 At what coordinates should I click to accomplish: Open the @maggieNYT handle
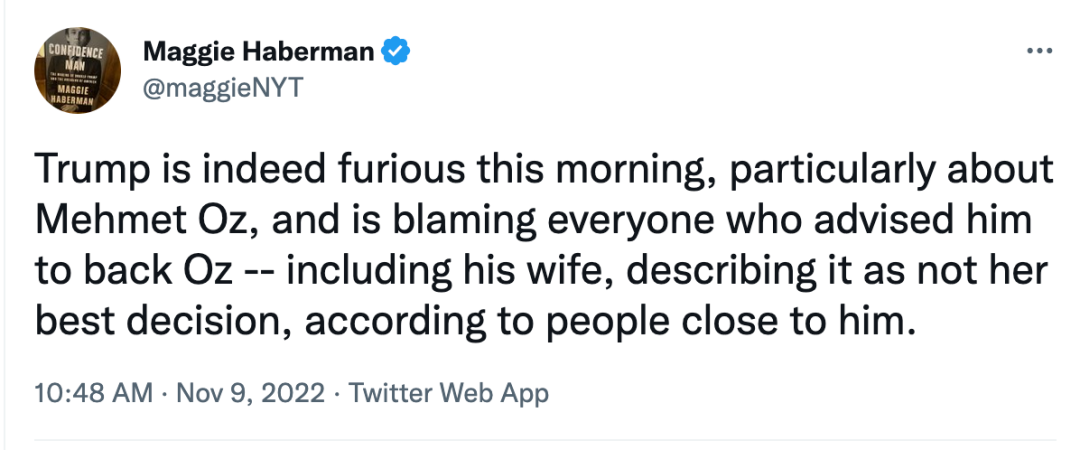[221, 88]
